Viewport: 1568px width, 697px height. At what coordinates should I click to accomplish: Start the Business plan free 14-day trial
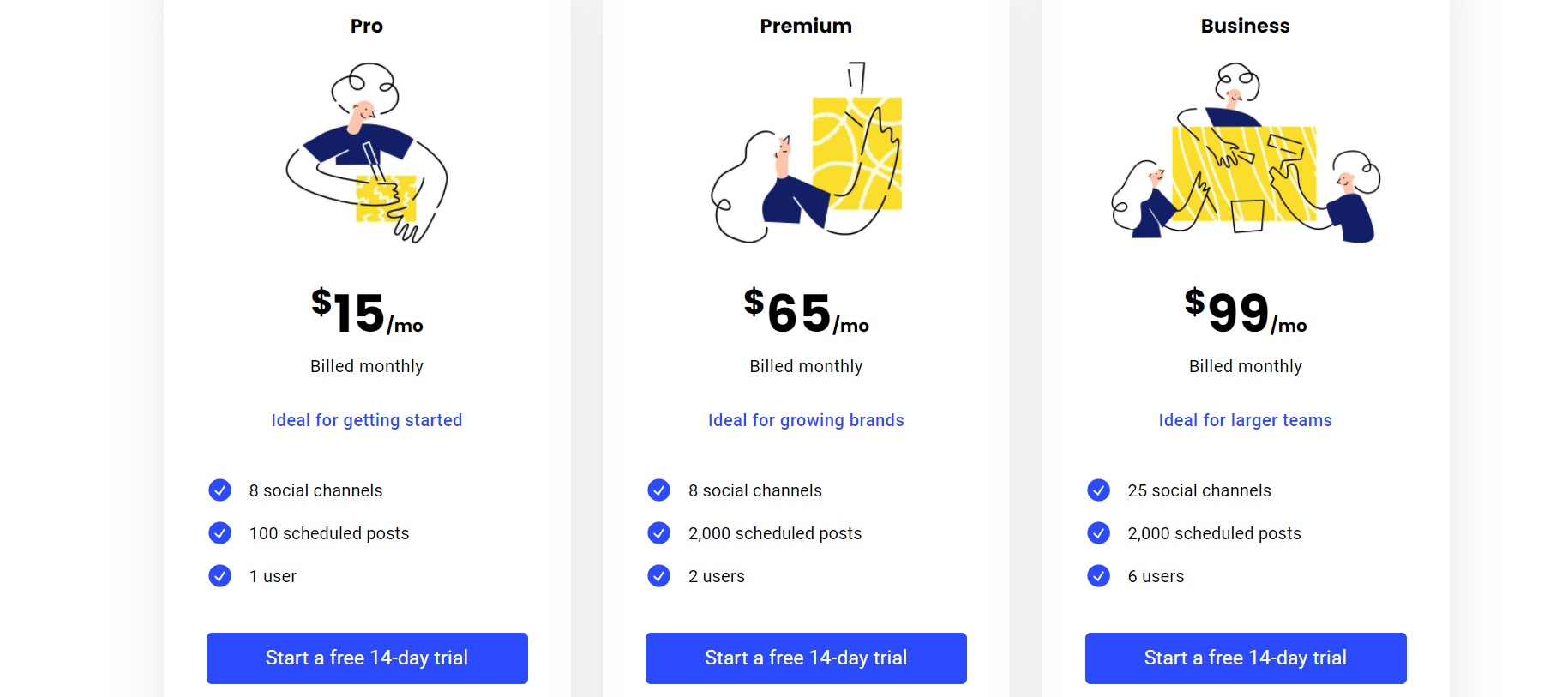pos(1246,658)
